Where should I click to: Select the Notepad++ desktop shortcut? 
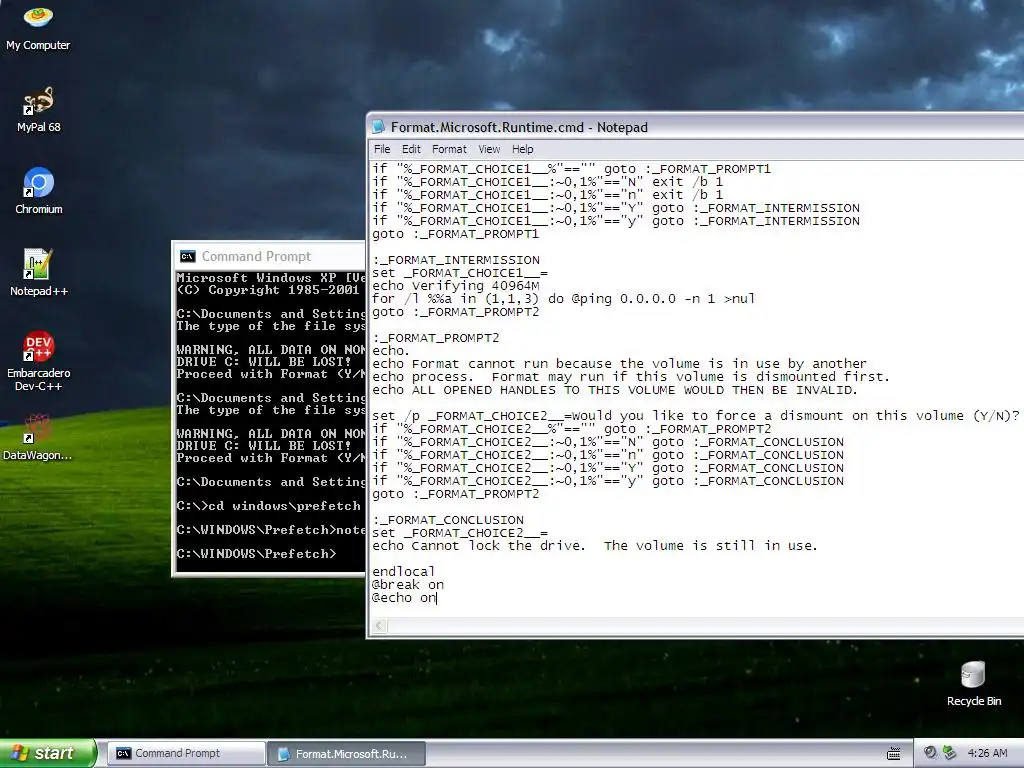39,273
